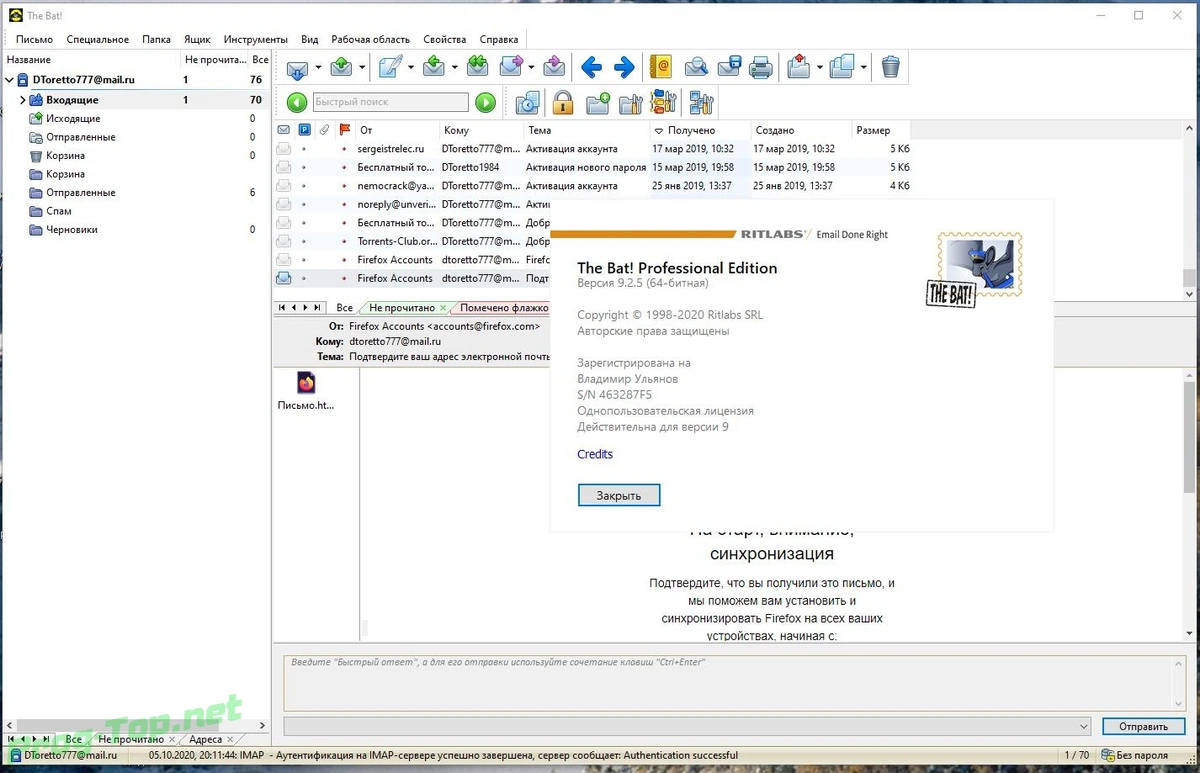Delete message with the trash bin icon
The width and height of the screenshot is (1200, 773).
891,68
